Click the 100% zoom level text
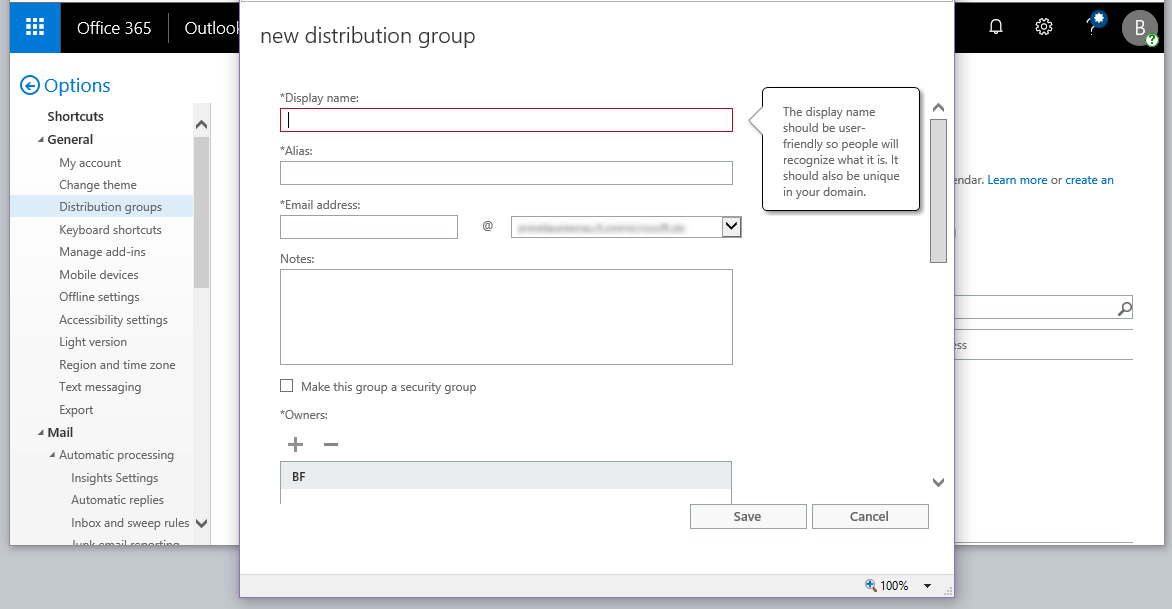Viewport: 1172px width, 609px height. coord(894,586)
